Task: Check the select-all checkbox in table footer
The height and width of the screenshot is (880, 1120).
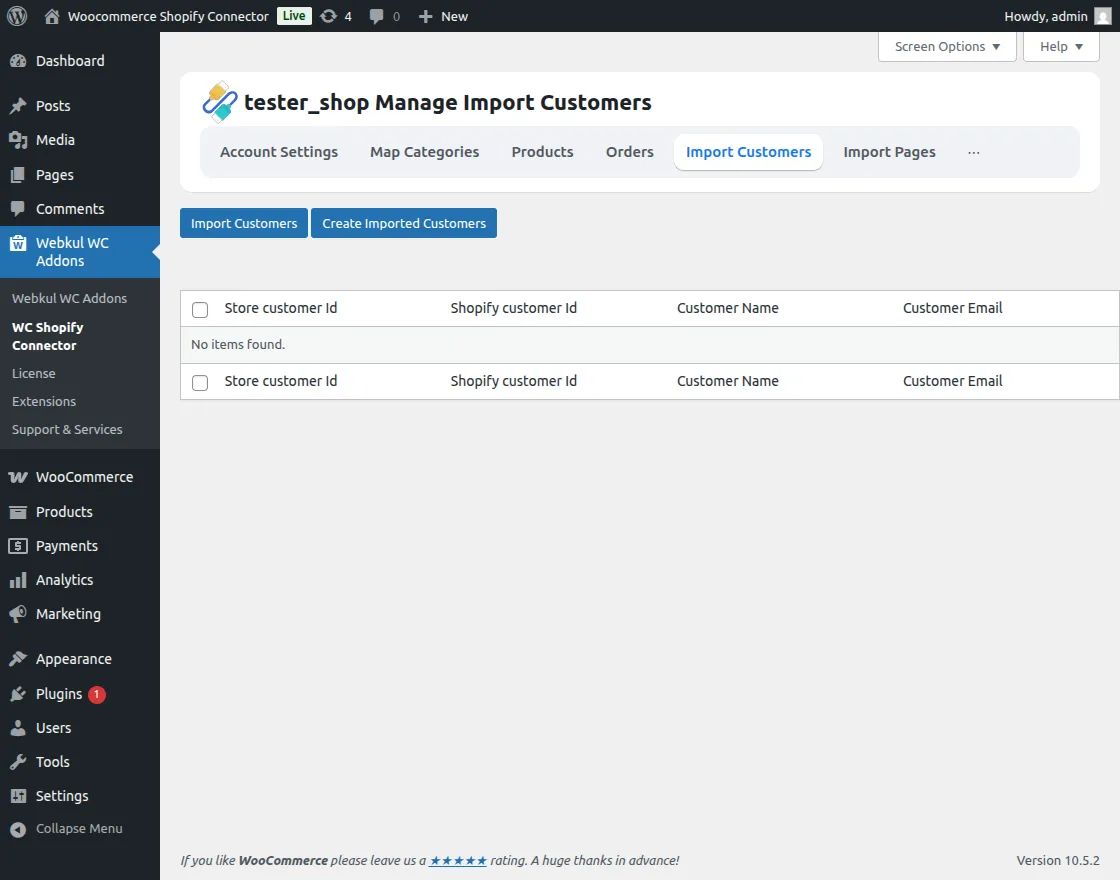Action: tap(200, 382)
